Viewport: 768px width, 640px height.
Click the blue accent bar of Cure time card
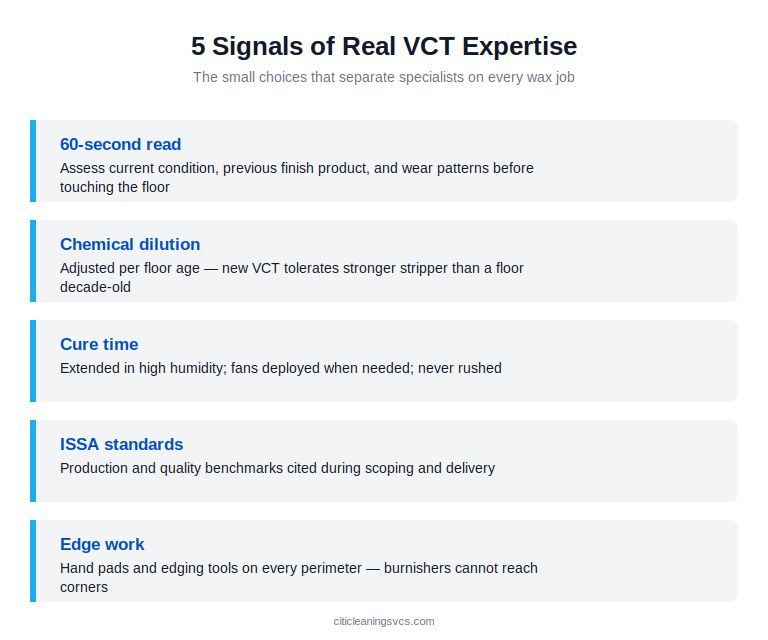click(x=33, y=361)
